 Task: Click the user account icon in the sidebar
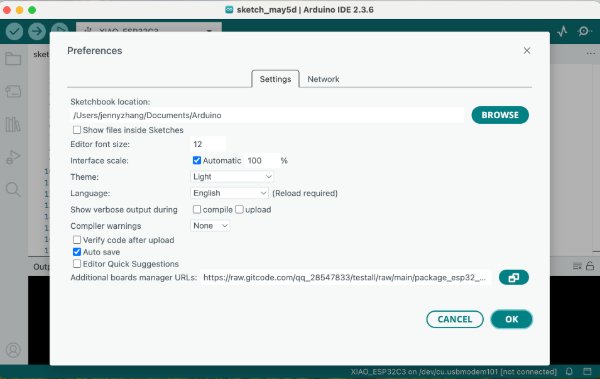tap(13, 350)
